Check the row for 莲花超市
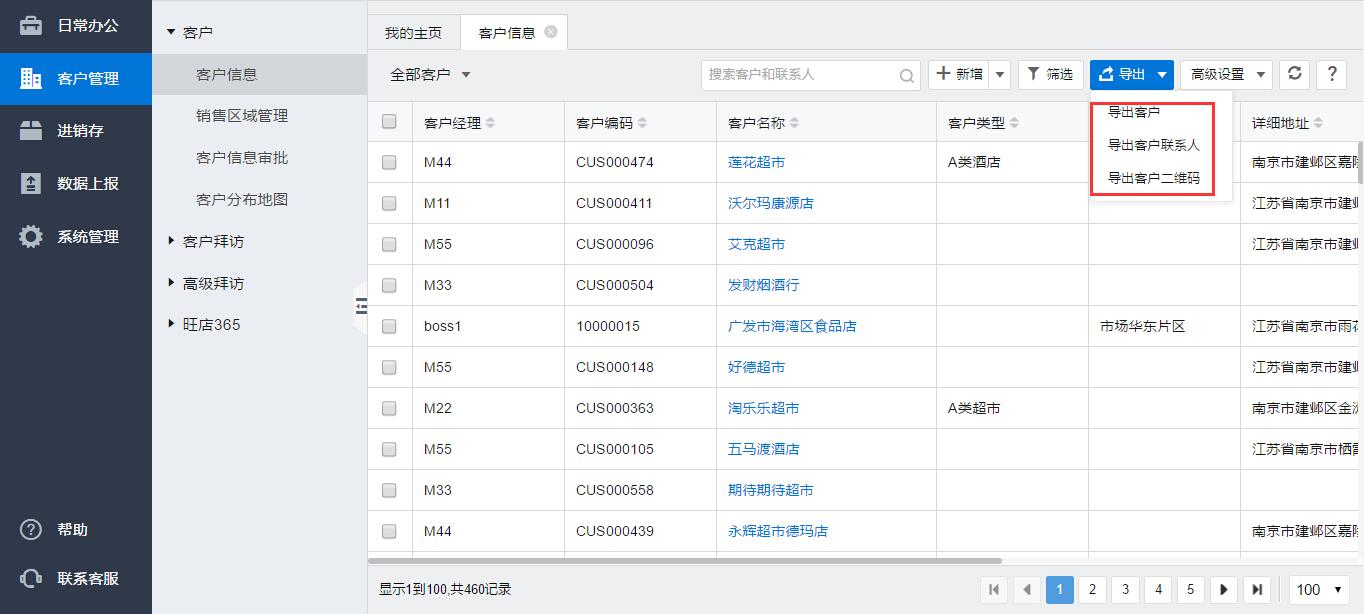This screenshot has width=1364, height=614. (389, 162)
